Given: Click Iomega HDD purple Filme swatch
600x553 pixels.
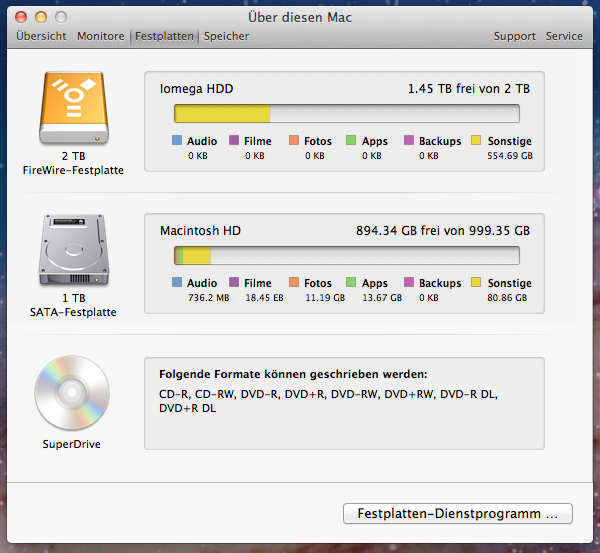Looking at the screenshot, I should click(x=234, y=140).
